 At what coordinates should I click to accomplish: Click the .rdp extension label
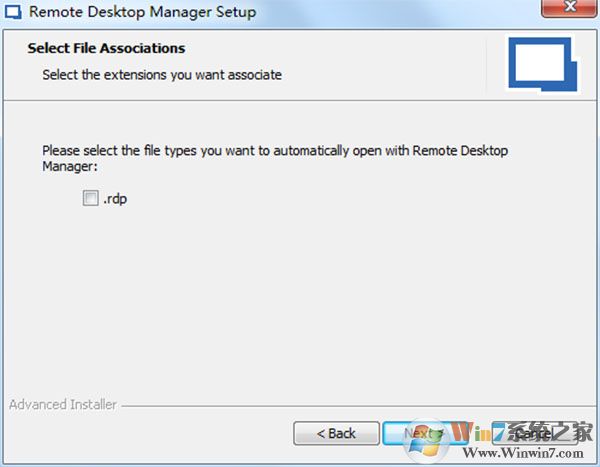pyautogui.click(x=115, y=198)
